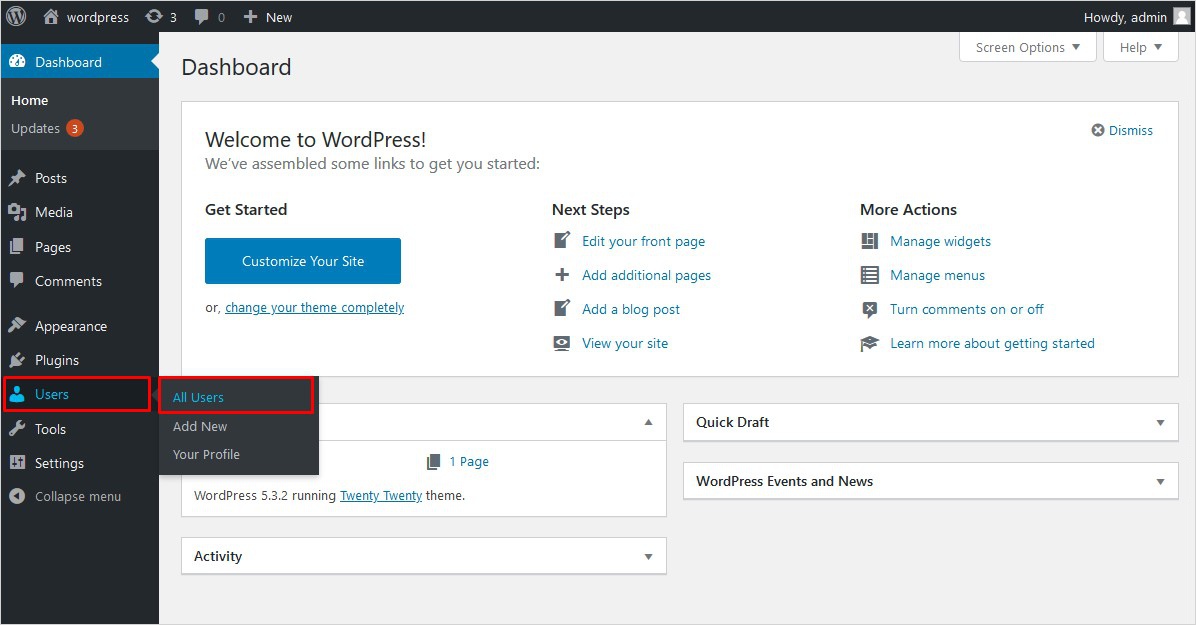
Task: Collapse the sidebar menu
Action: coord(77,496)
